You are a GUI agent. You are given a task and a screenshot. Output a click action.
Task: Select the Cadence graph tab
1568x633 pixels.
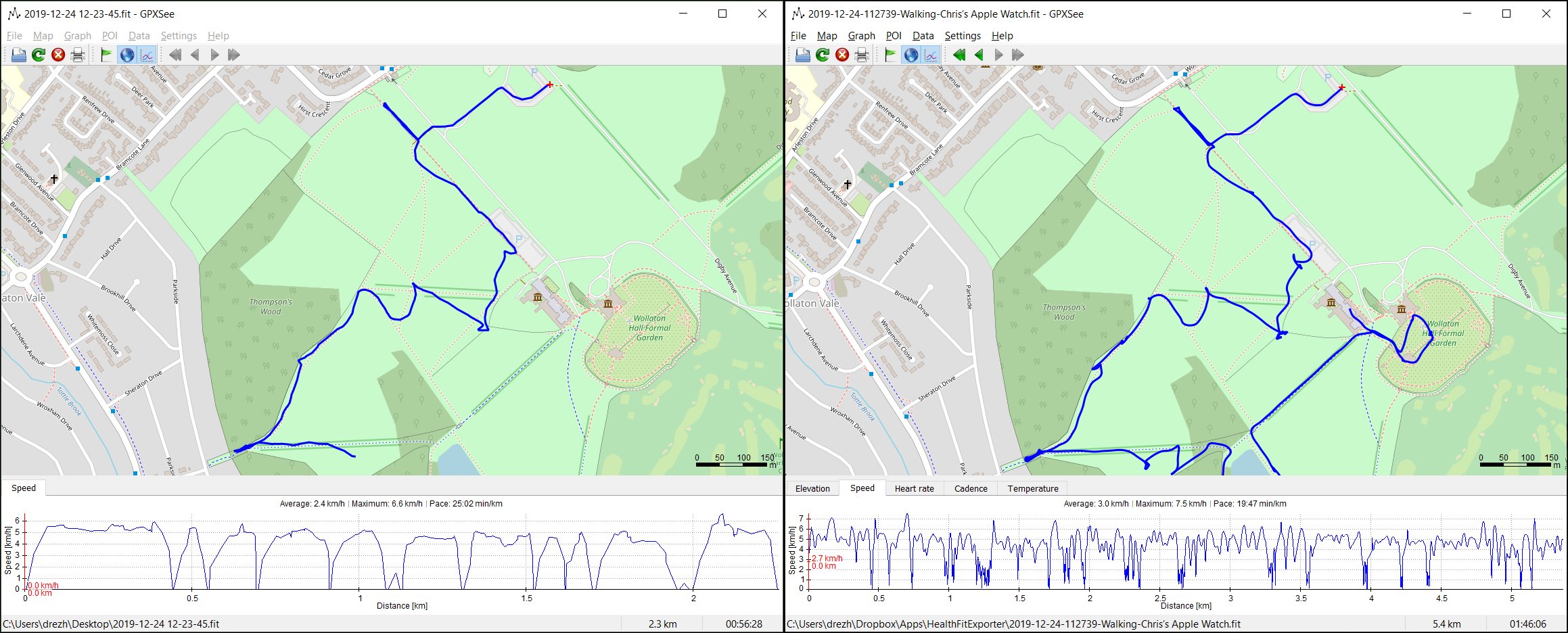pos(970,488)
